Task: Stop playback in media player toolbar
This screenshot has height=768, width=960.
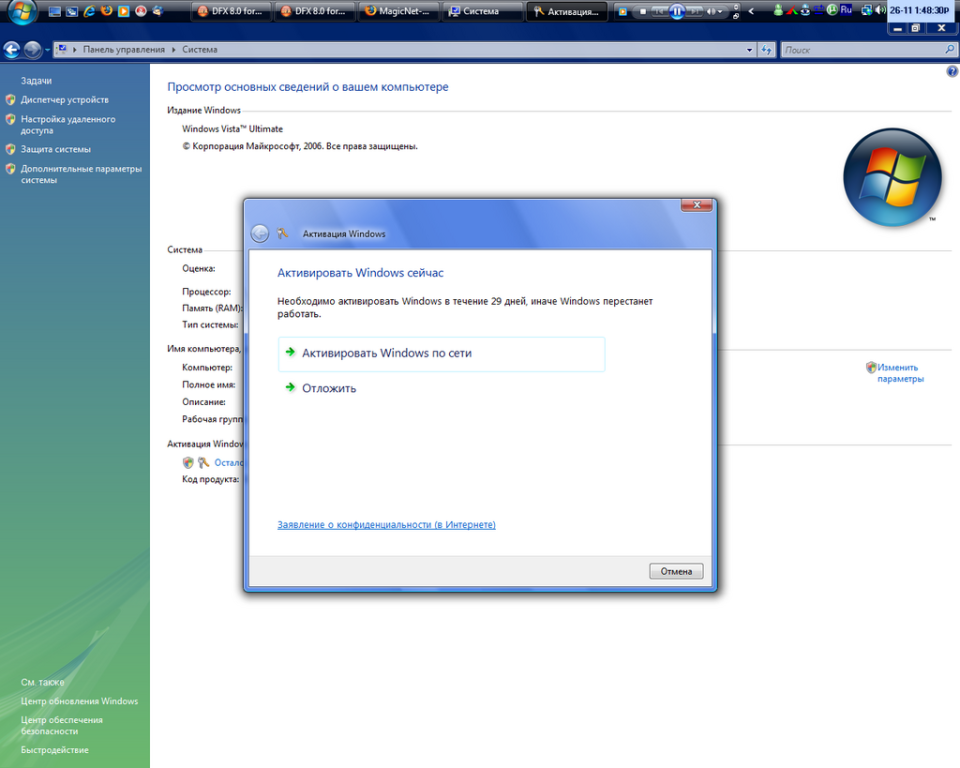Action: pyautogui.click(x=643, y=11)
